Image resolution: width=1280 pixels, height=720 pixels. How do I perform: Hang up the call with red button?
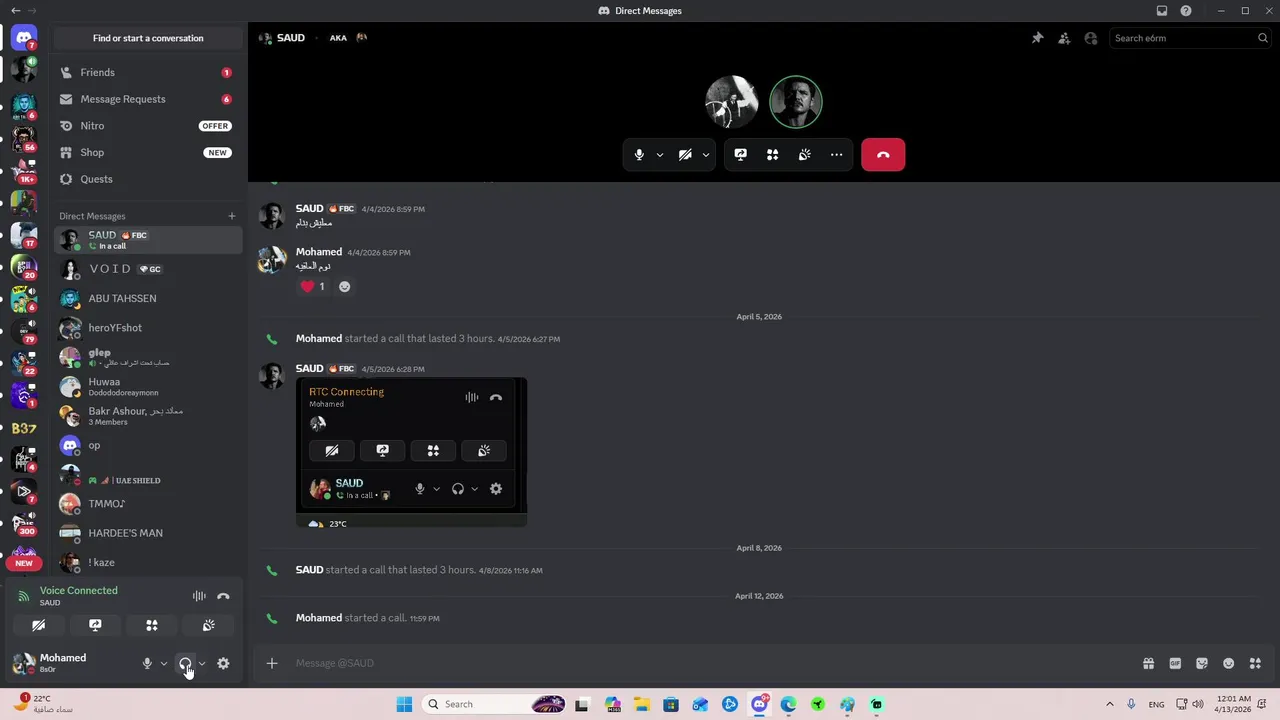(x=883, y=155)
